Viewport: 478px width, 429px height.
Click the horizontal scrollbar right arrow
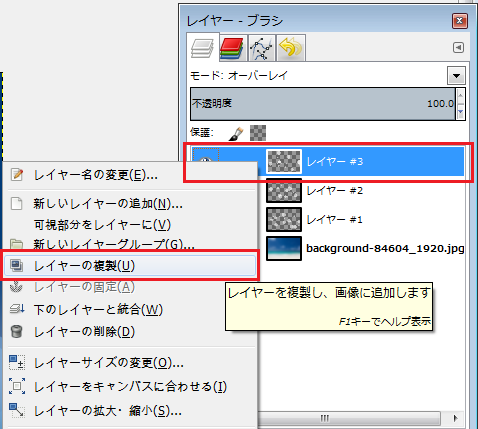(x=455, y=418)
